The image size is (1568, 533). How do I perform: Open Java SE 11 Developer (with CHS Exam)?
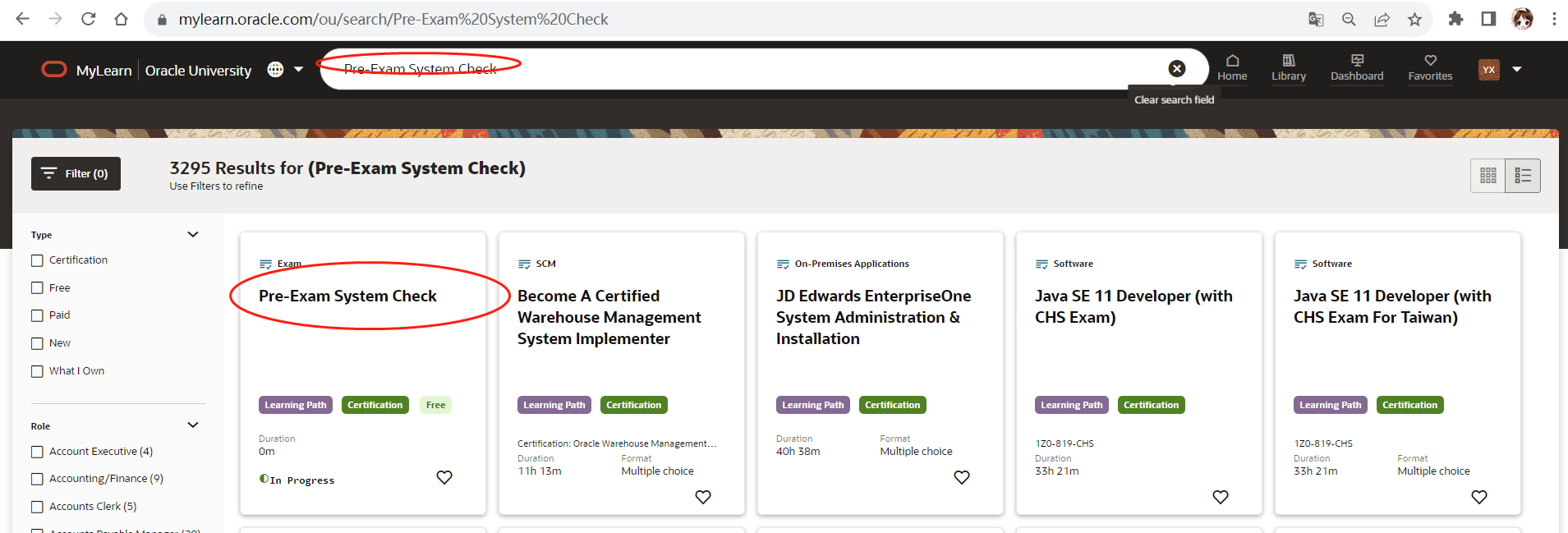tap(1133, 306)
